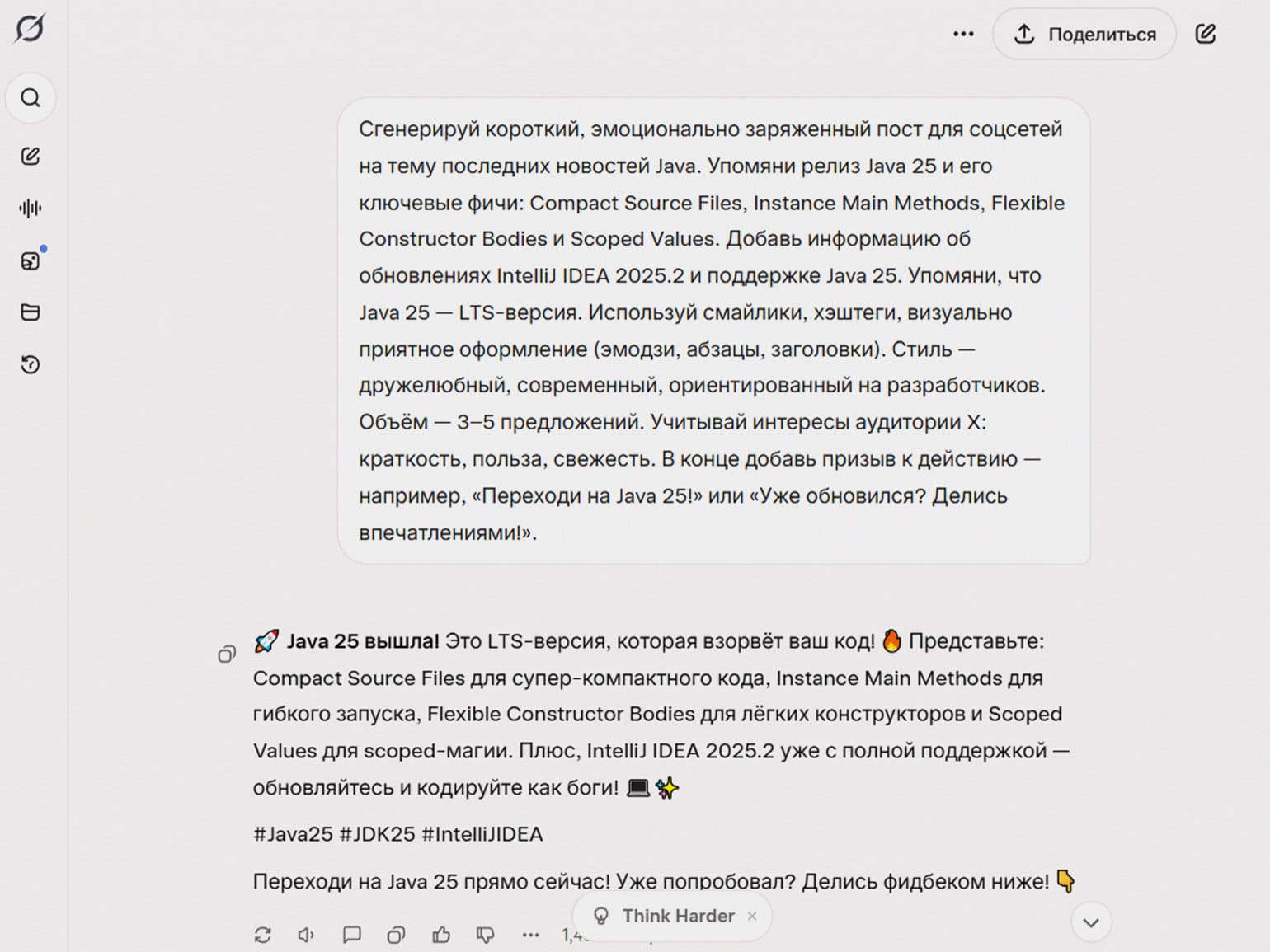Click the speech bubble icon below response

click(351, 935)
